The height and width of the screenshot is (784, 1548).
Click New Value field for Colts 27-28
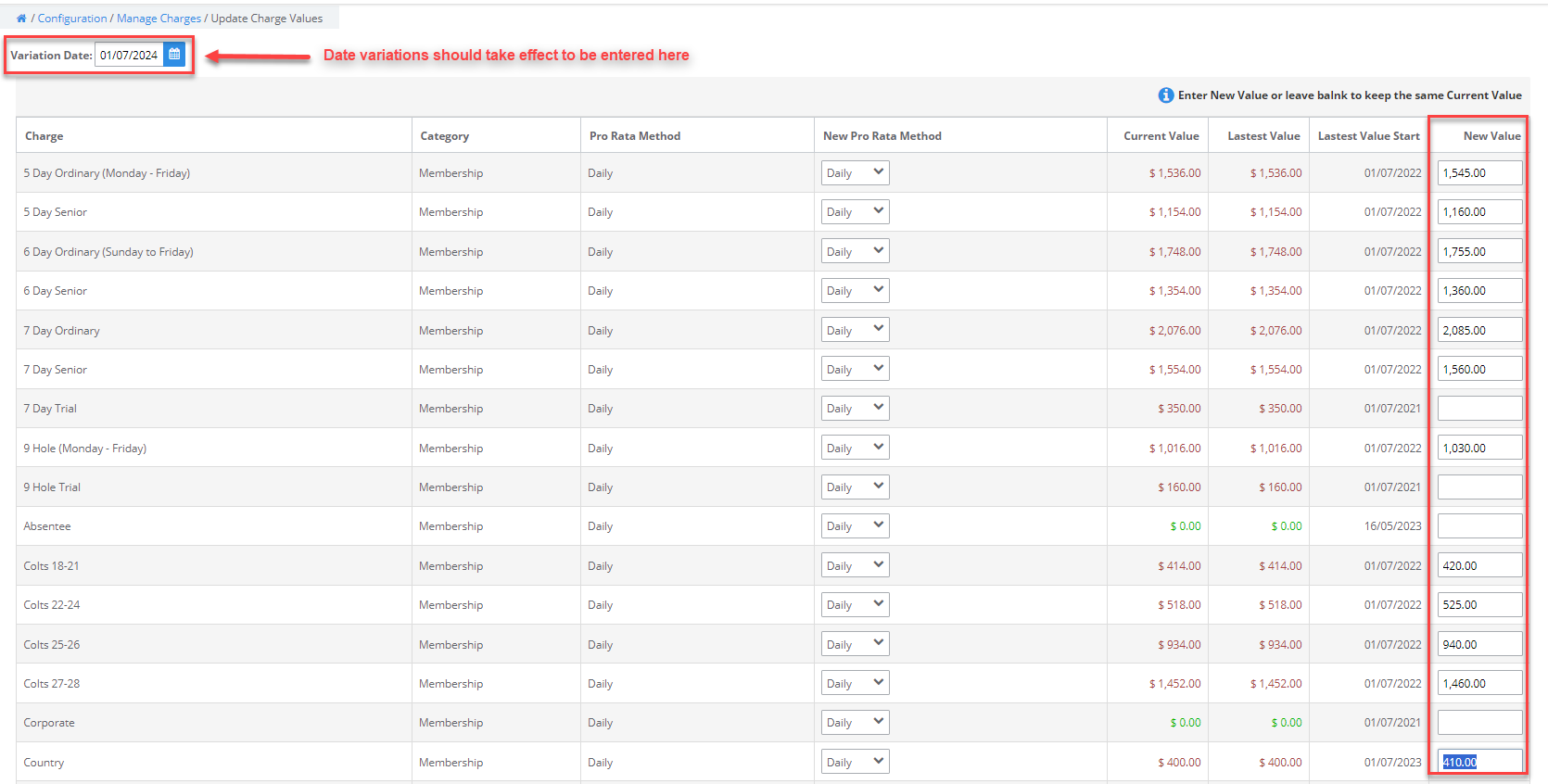(1479, 684)
